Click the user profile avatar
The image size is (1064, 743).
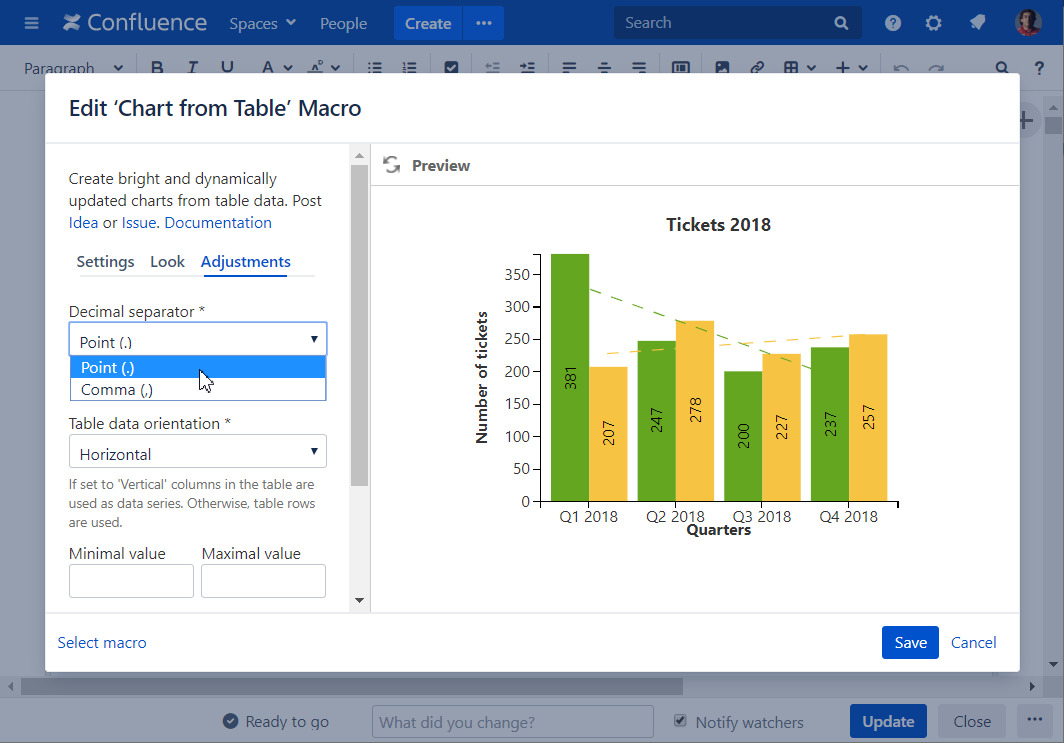point(1028,23)
